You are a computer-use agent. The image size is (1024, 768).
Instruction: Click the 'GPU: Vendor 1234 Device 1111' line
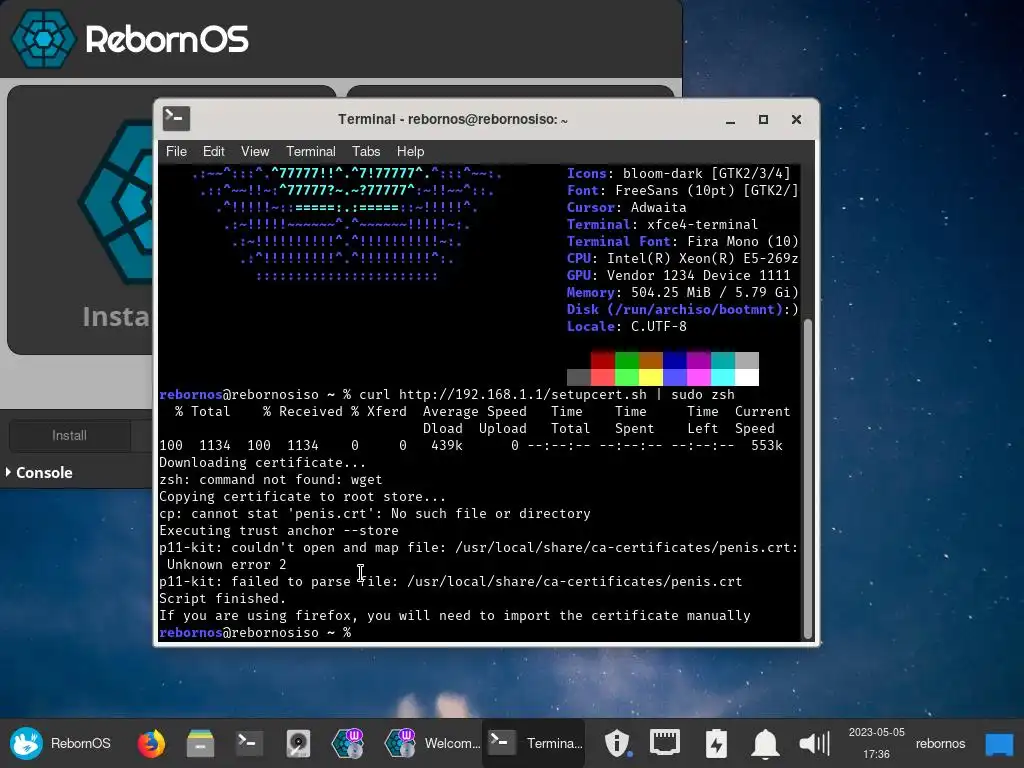(x=679, y=276)
